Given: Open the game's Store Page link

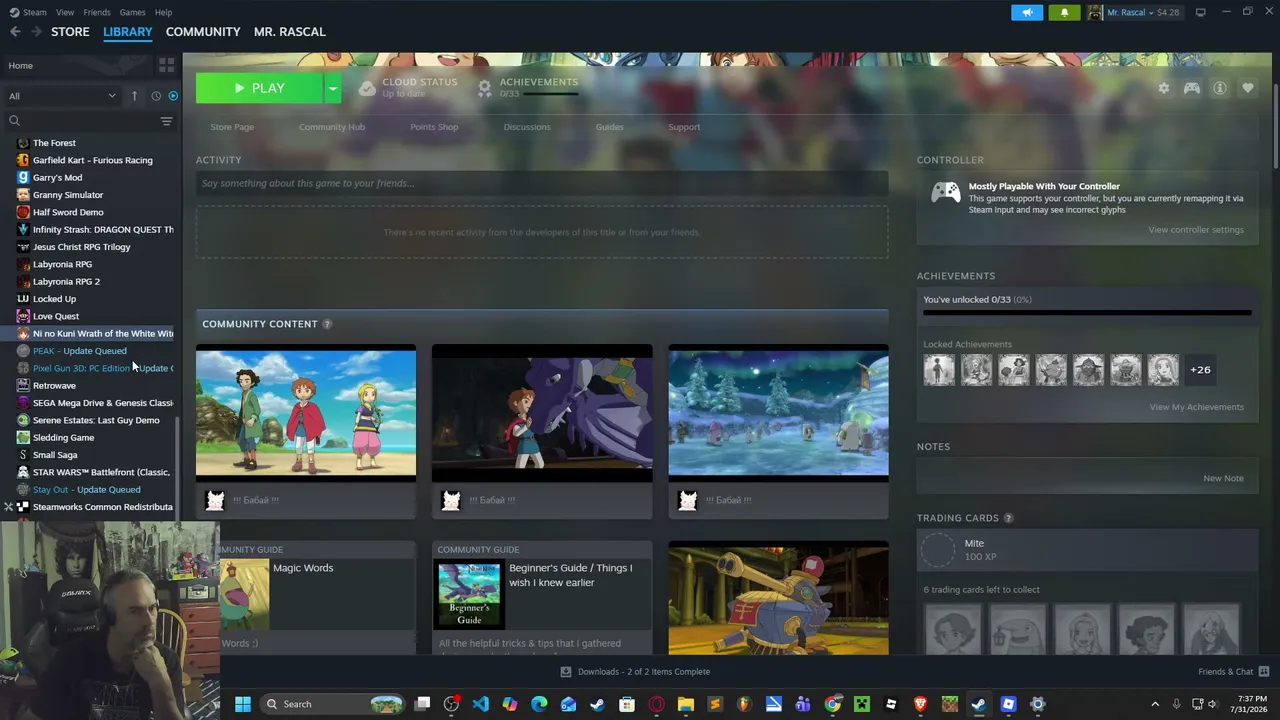Looking at the screenshot, I should pyautogui.click(x=232, y=127).
